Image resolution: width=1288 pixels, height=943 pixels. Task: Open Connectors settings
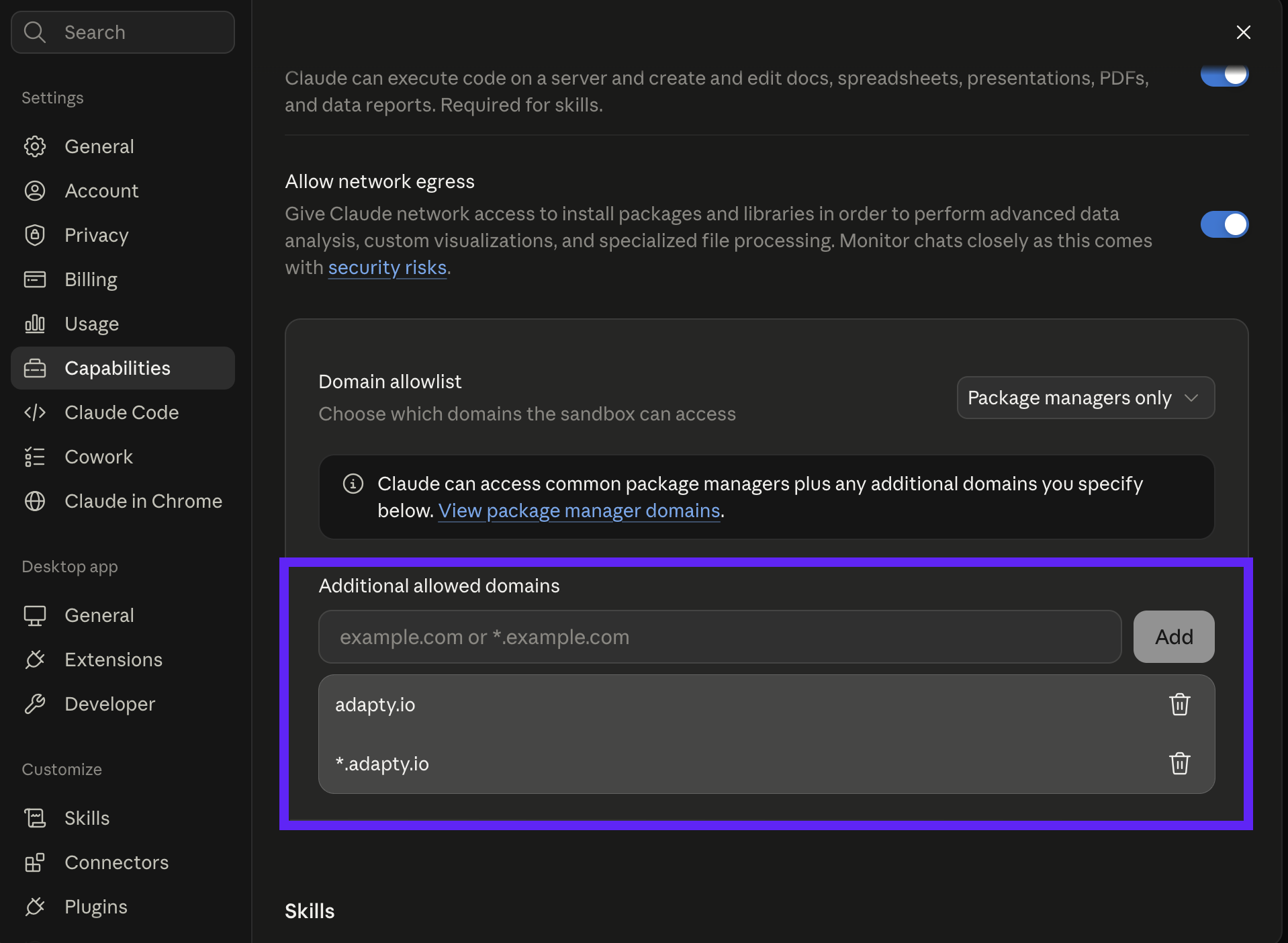[x=123, y=862]
